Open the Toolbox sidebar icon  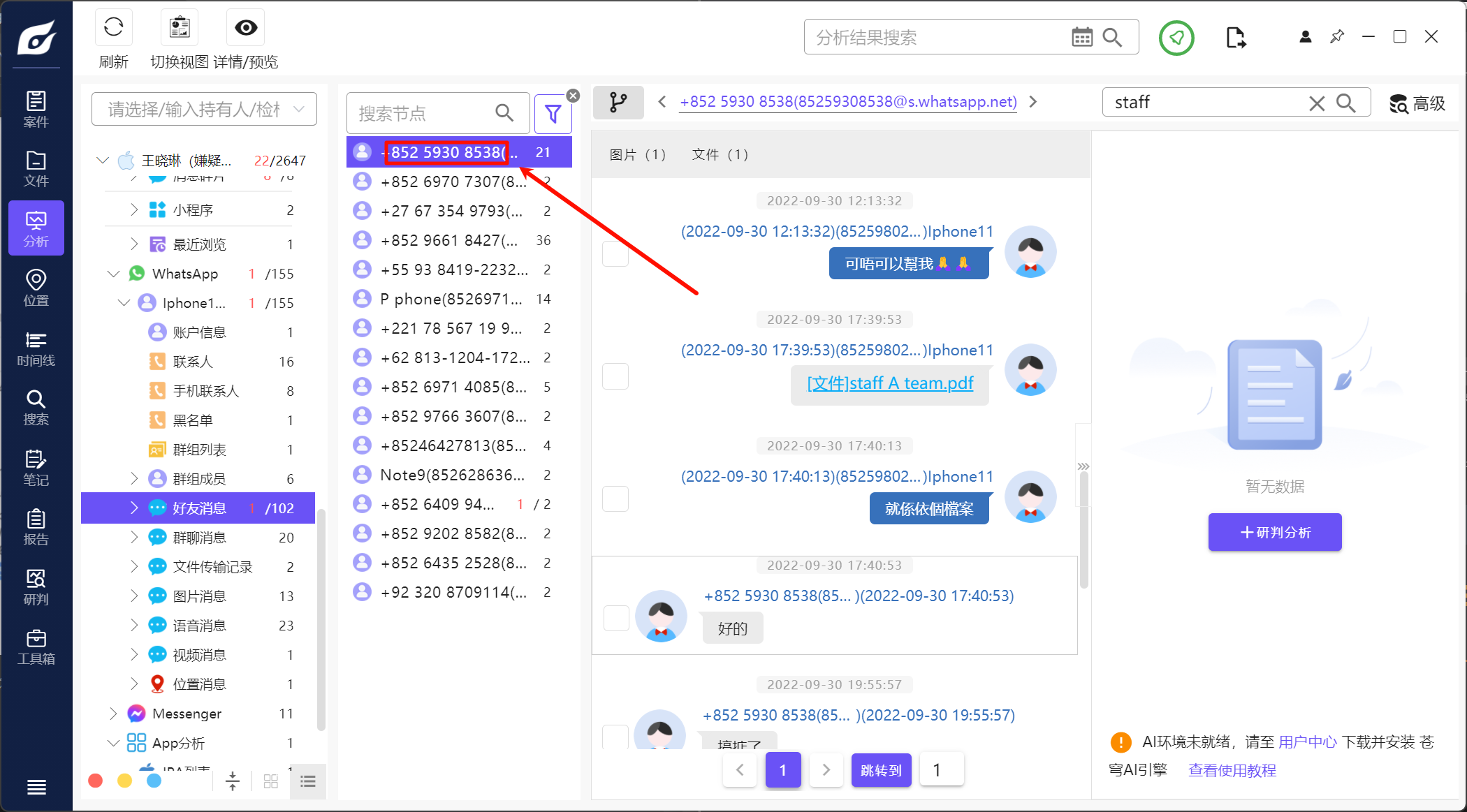(36, 647)
